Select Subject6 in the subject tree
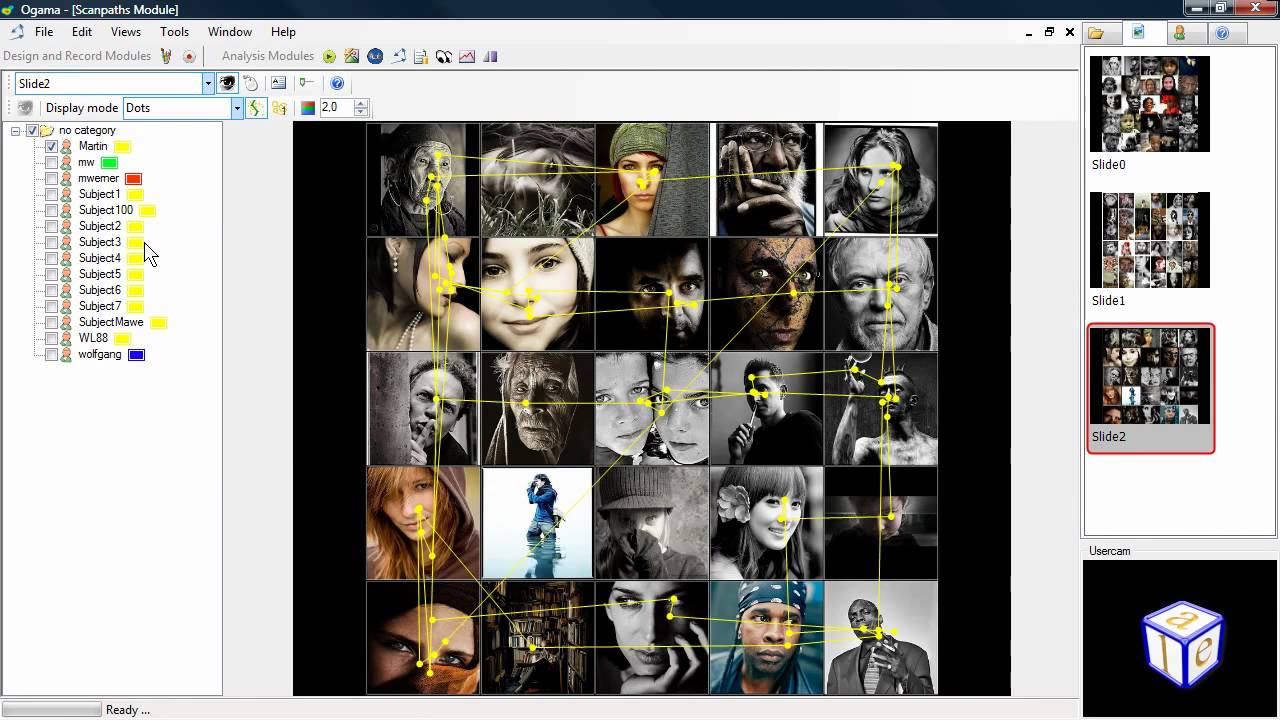This screenshot has height=720, width=1280. pos(100,290)
